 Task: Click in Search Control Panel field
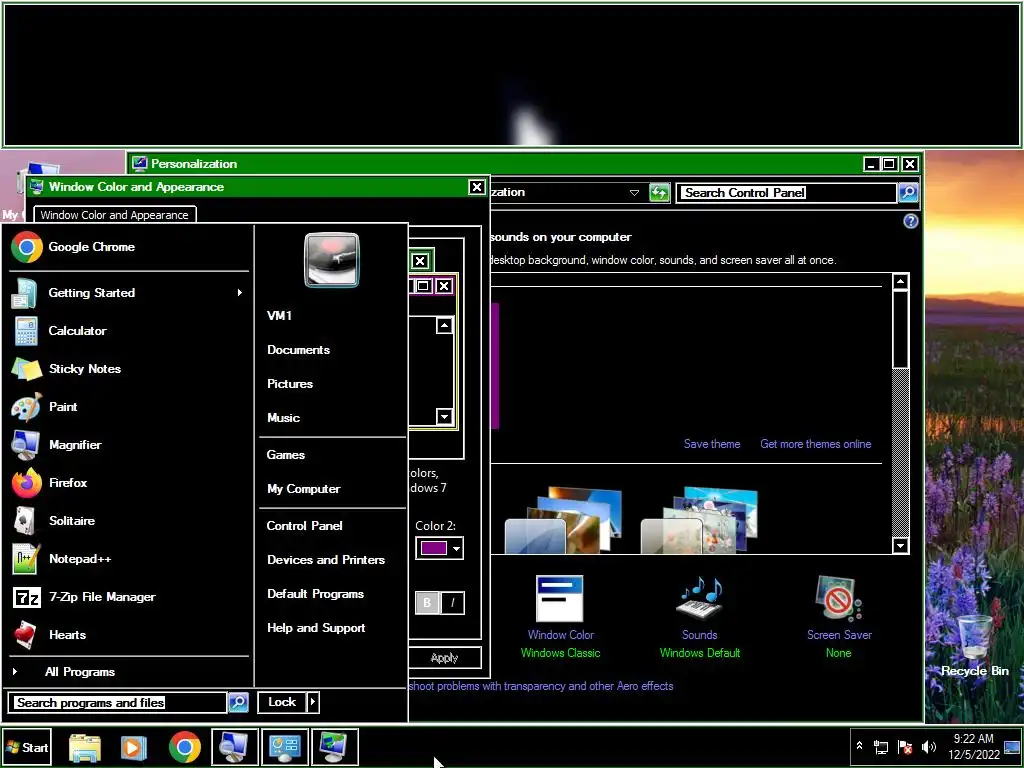(x=787, y=193)
